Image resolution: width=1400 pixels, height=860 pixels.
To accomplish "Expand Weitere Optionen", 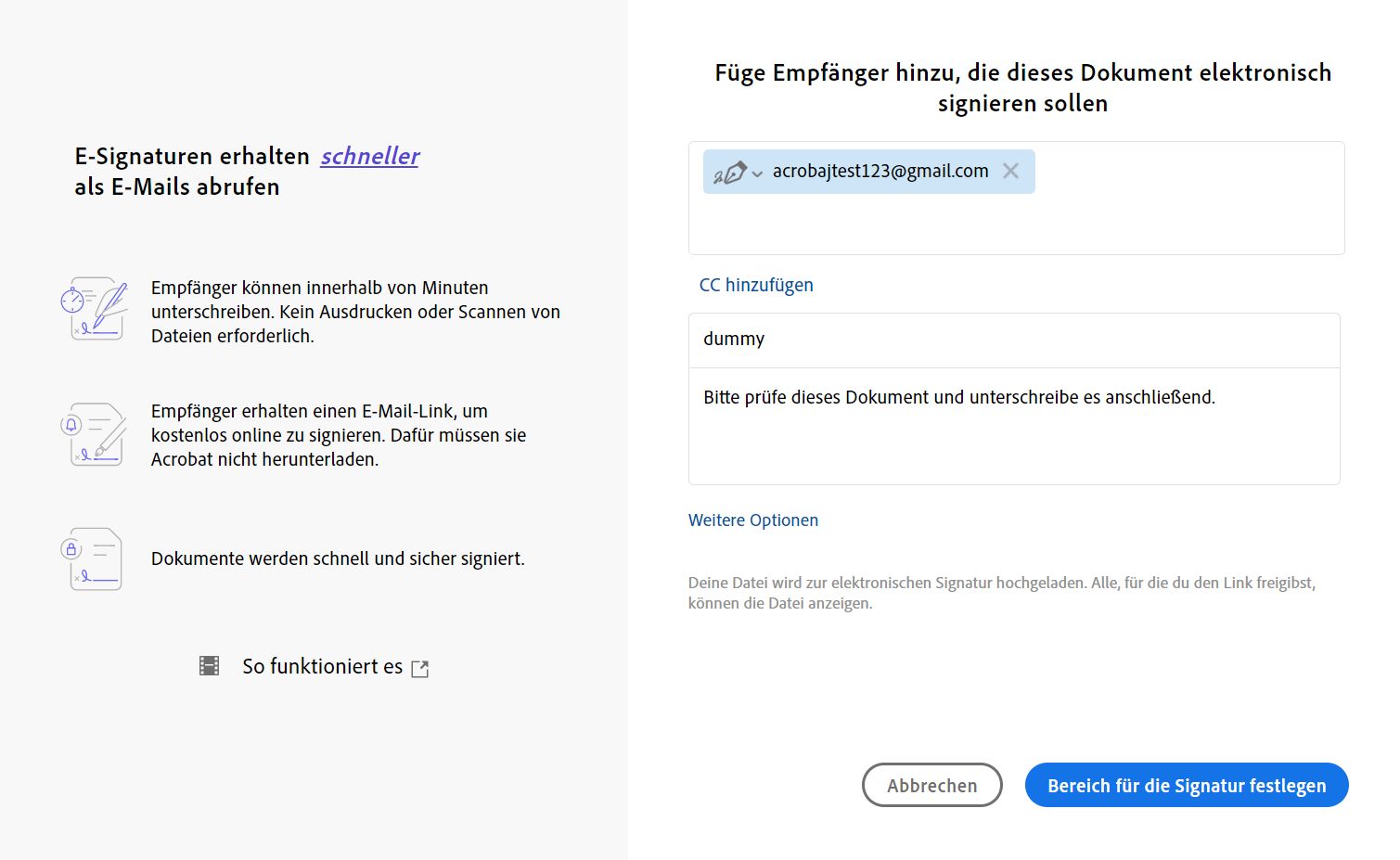I will click(x=752, y=520).
